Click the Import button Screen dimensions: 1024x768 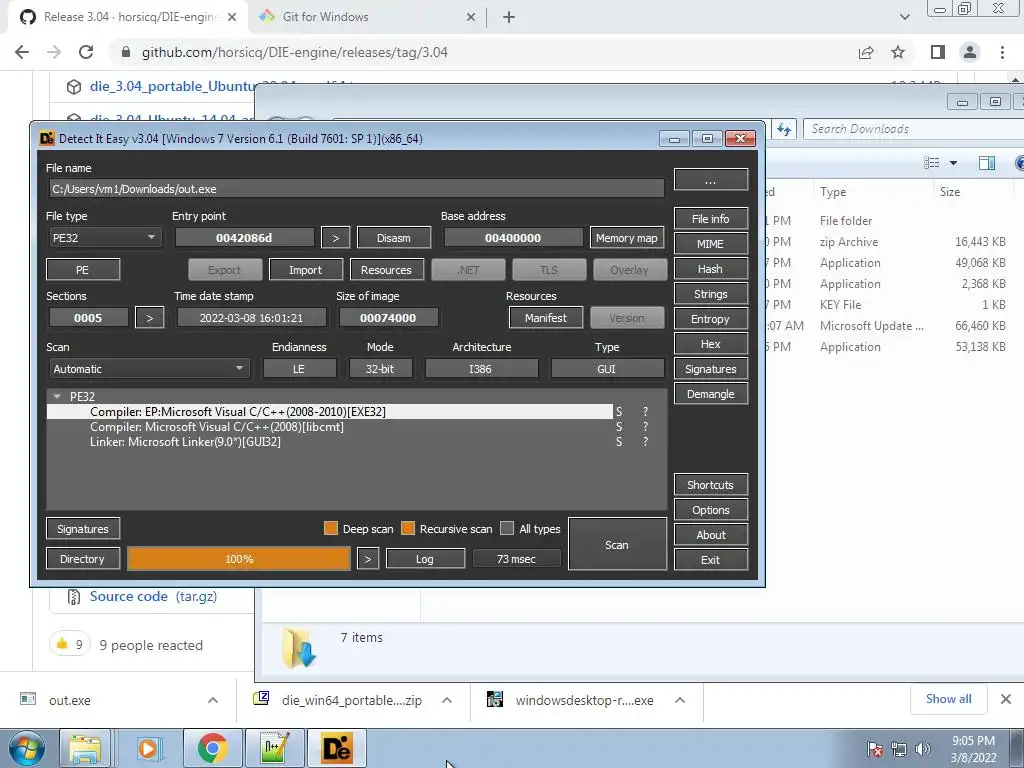tap(305, 270)
